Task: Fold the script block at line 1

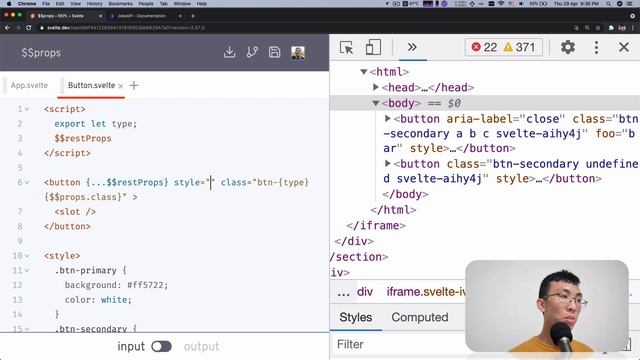Action: 27,109
